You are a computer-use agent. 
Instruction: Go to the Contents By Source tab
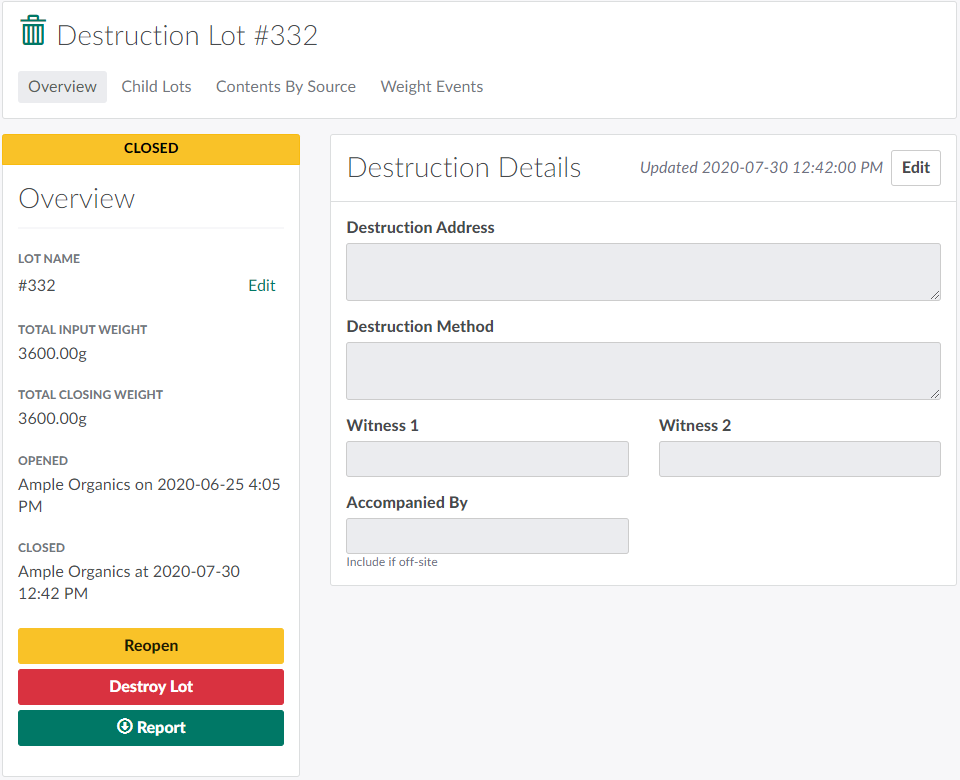[x=286, y=87]
